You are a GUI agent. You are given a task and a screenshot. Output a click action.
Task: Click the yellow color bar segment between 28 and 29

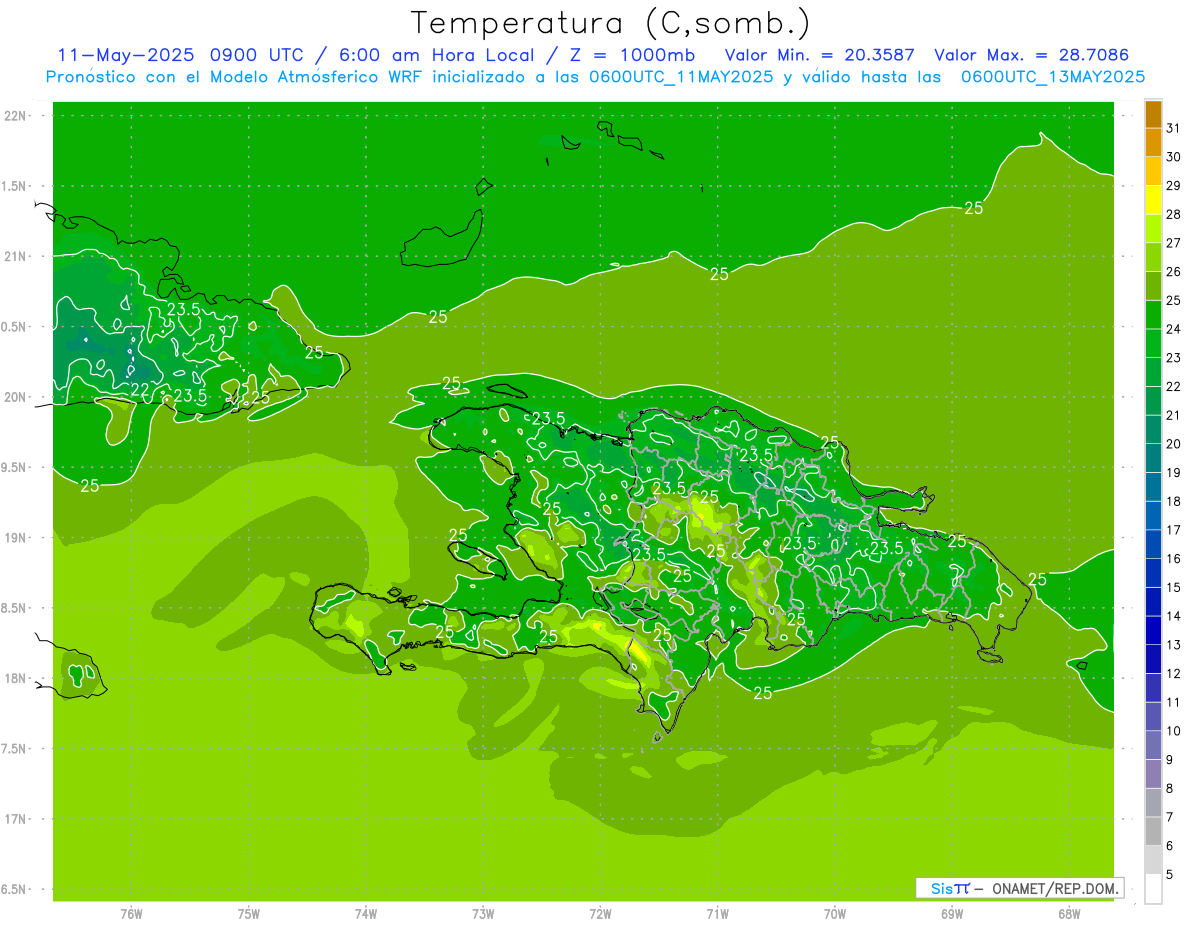pos(1153,201)
